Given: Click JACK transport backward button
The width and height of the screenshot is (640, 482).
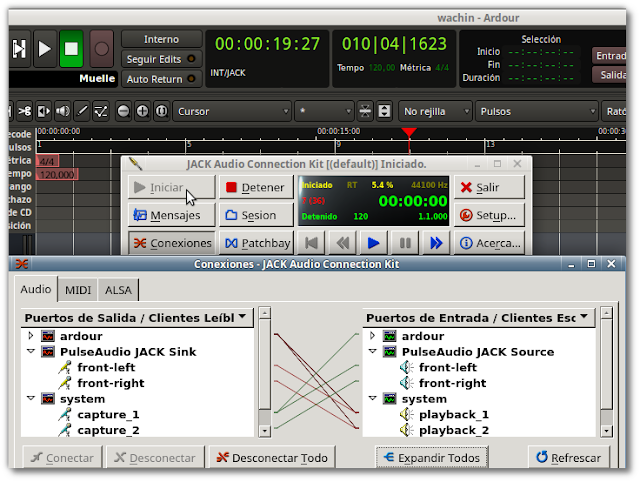Looking at the screenshot, I should (x=342, y=243).
